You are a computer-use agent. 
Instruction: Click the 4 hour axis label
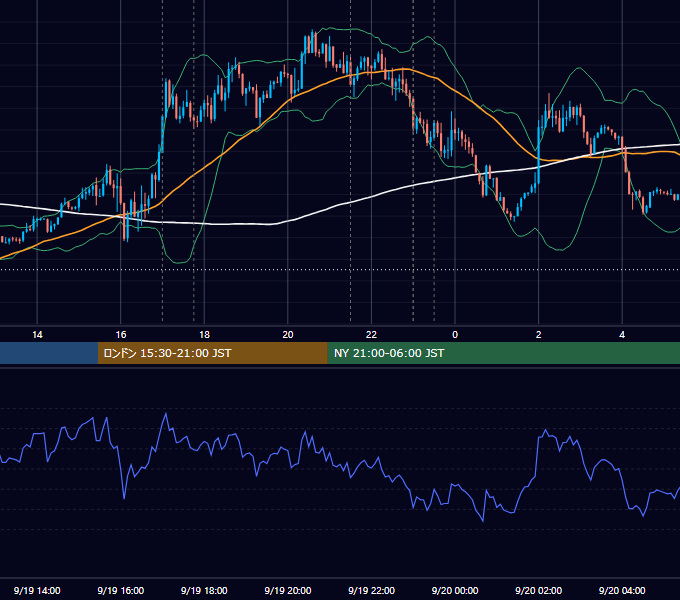622,335
